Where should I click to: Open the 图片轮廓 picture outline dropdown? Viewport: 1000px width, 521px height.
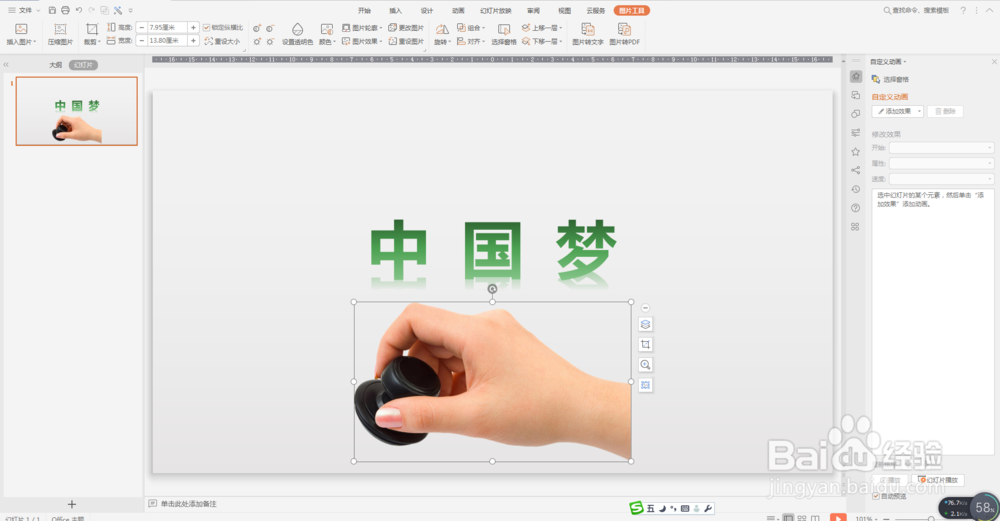(x=362, y=27)
